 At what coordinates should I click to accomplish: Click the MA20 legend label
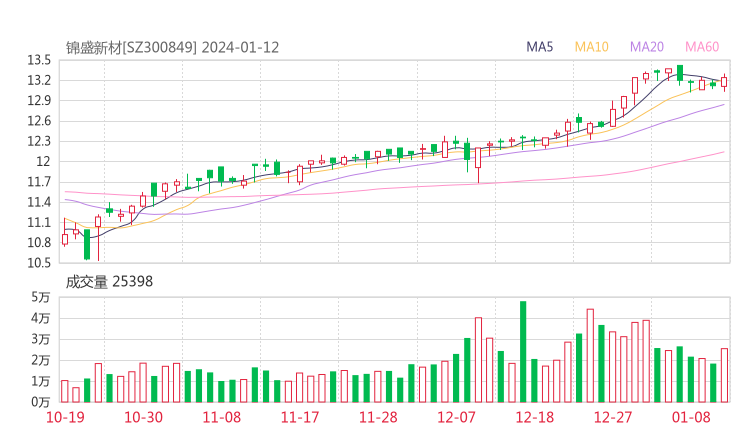(x=647, y=47)
